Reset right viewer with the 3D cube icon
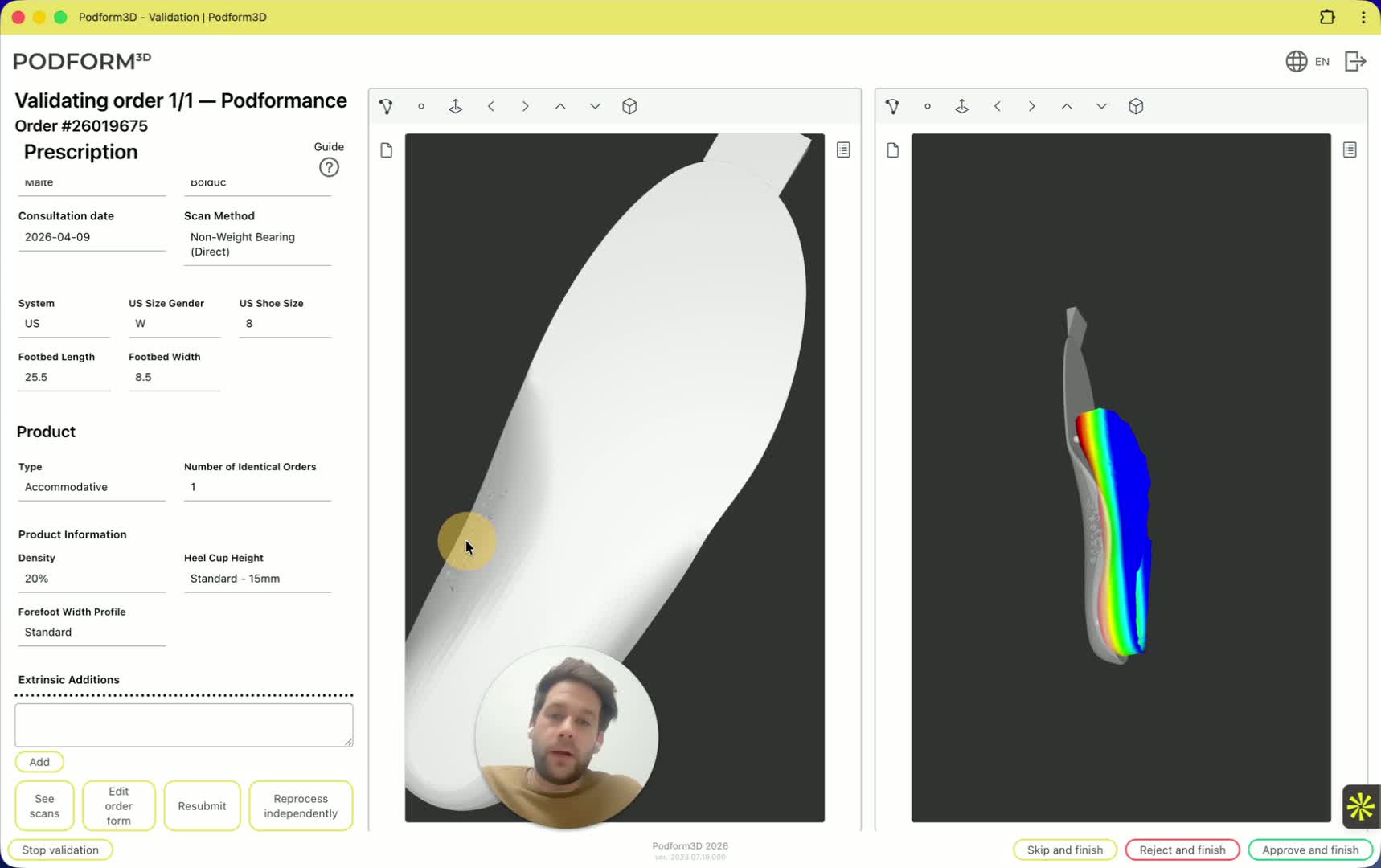 [1136, 106]
